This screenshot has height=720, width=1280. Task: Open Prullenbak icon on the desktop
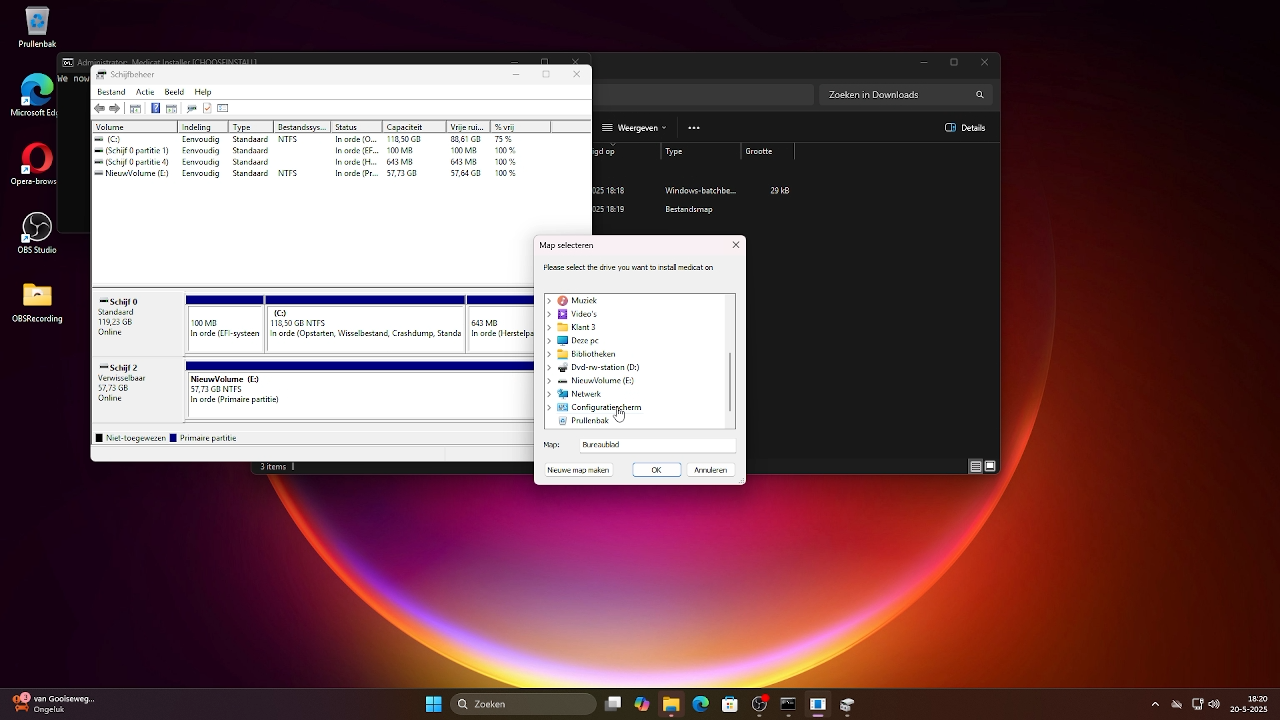tap(37, 28)
